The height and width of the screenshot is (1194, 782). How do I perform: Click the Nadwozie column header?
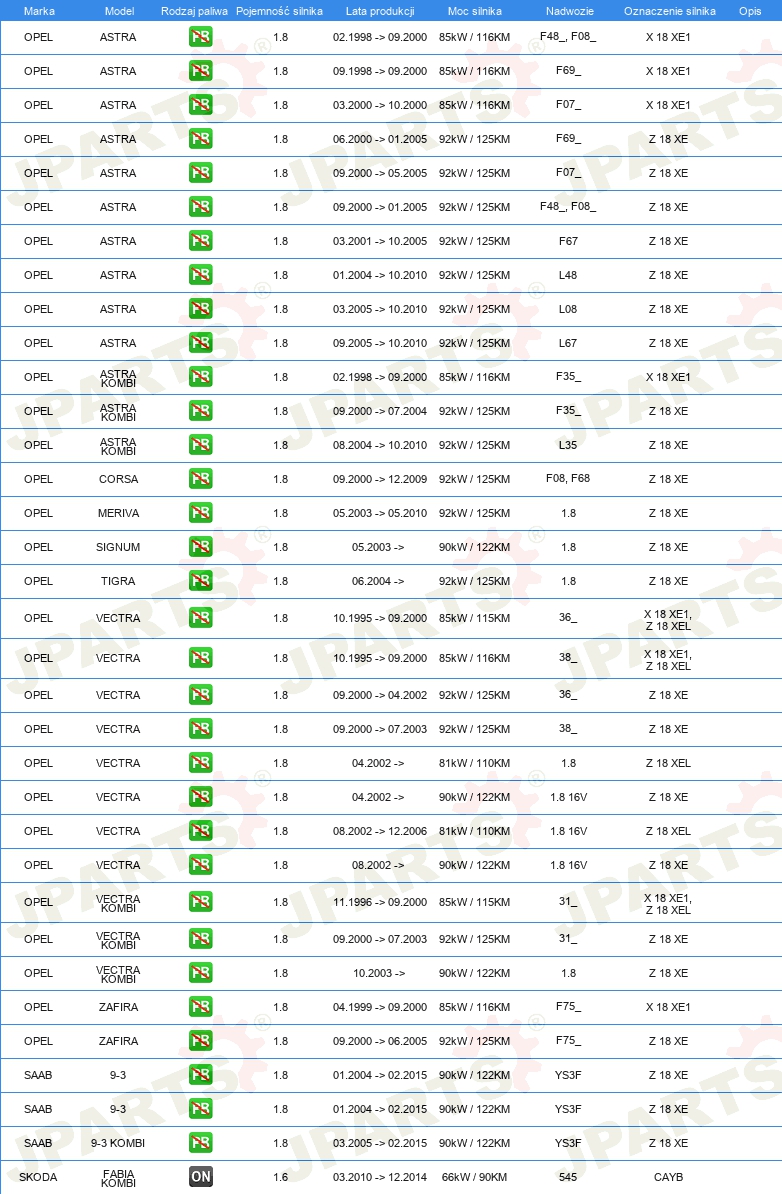[570, 11]
